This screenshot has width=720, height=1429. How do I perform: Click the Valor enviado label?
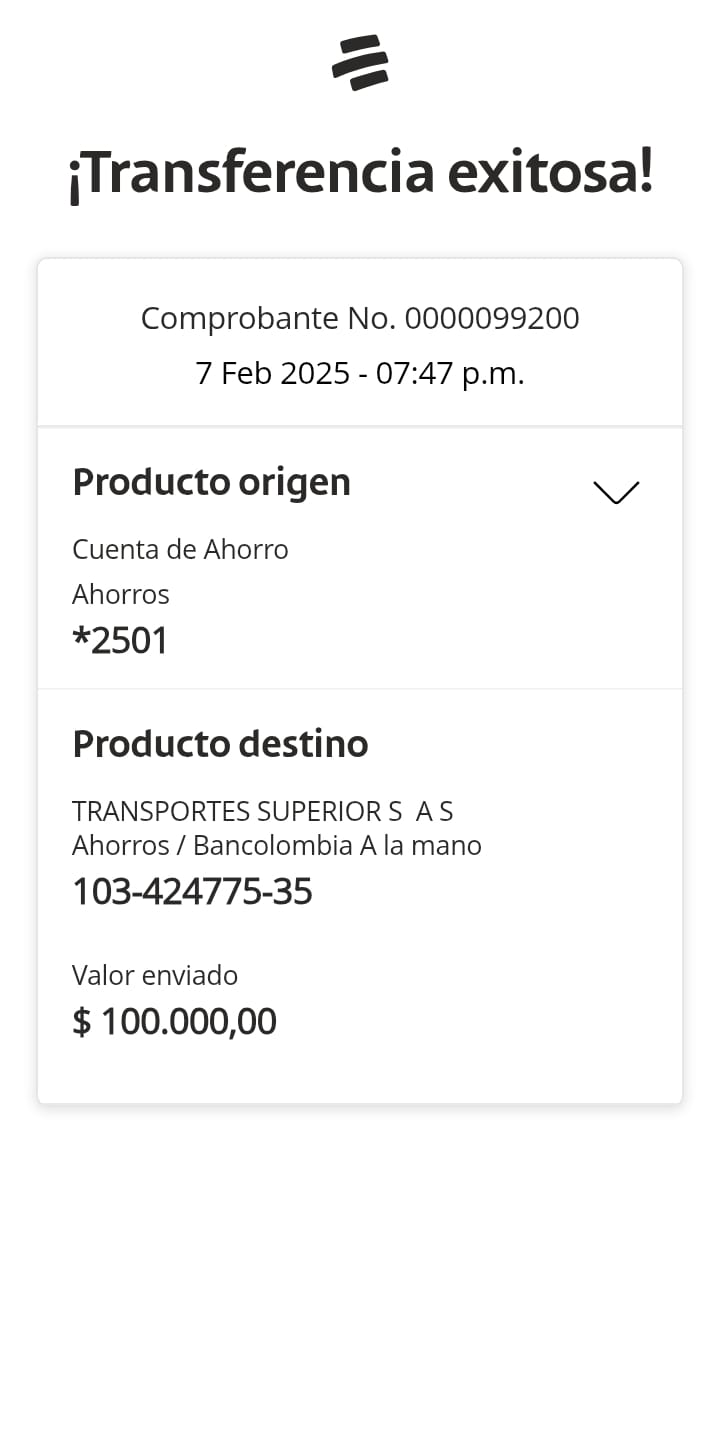click(155, 975)
